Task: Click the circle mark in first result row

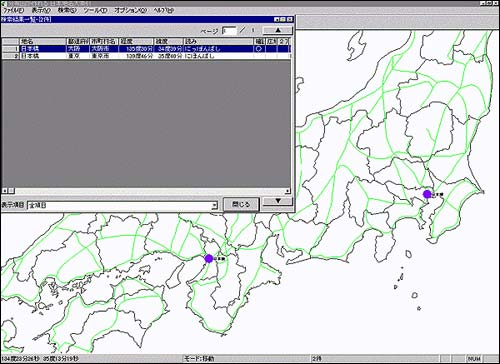Action: click(259, 49)
